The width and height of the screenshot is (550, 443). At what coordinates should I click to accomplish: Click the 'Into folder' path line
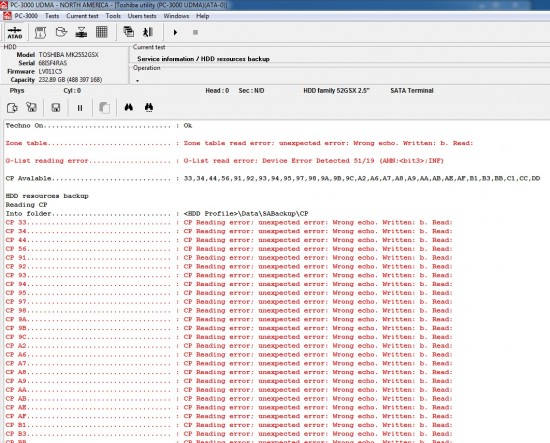(157, 213)
